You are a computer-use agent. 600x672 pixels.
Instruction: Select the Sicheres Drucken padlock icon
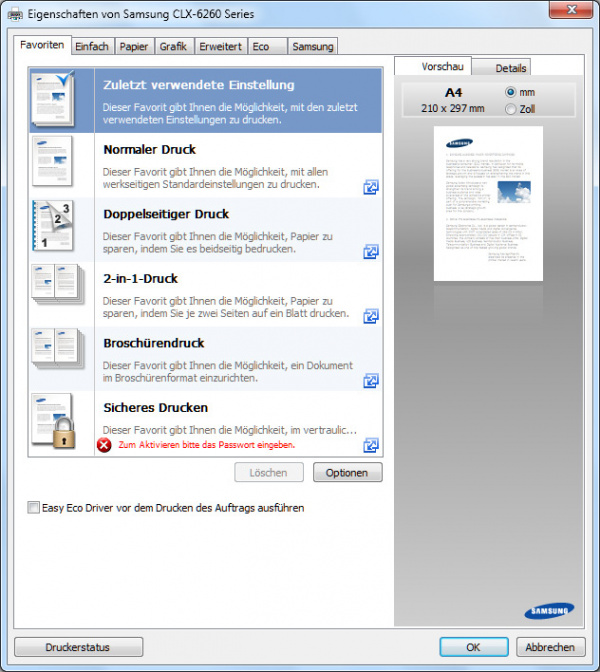tap(52, 419)
